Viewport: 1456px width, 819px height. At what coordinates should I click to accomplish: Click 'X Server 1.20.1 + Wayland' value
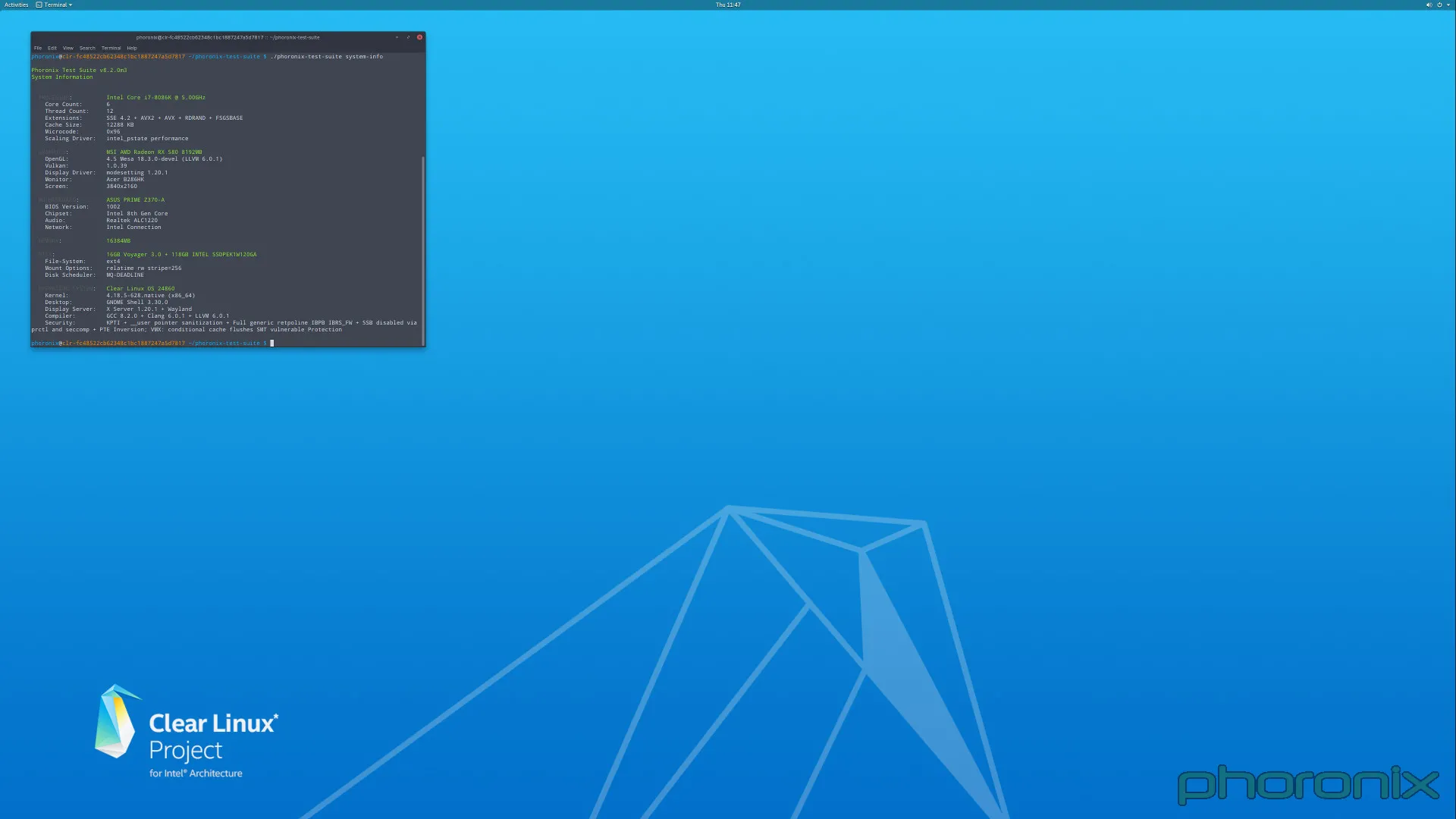pos(149,309)
